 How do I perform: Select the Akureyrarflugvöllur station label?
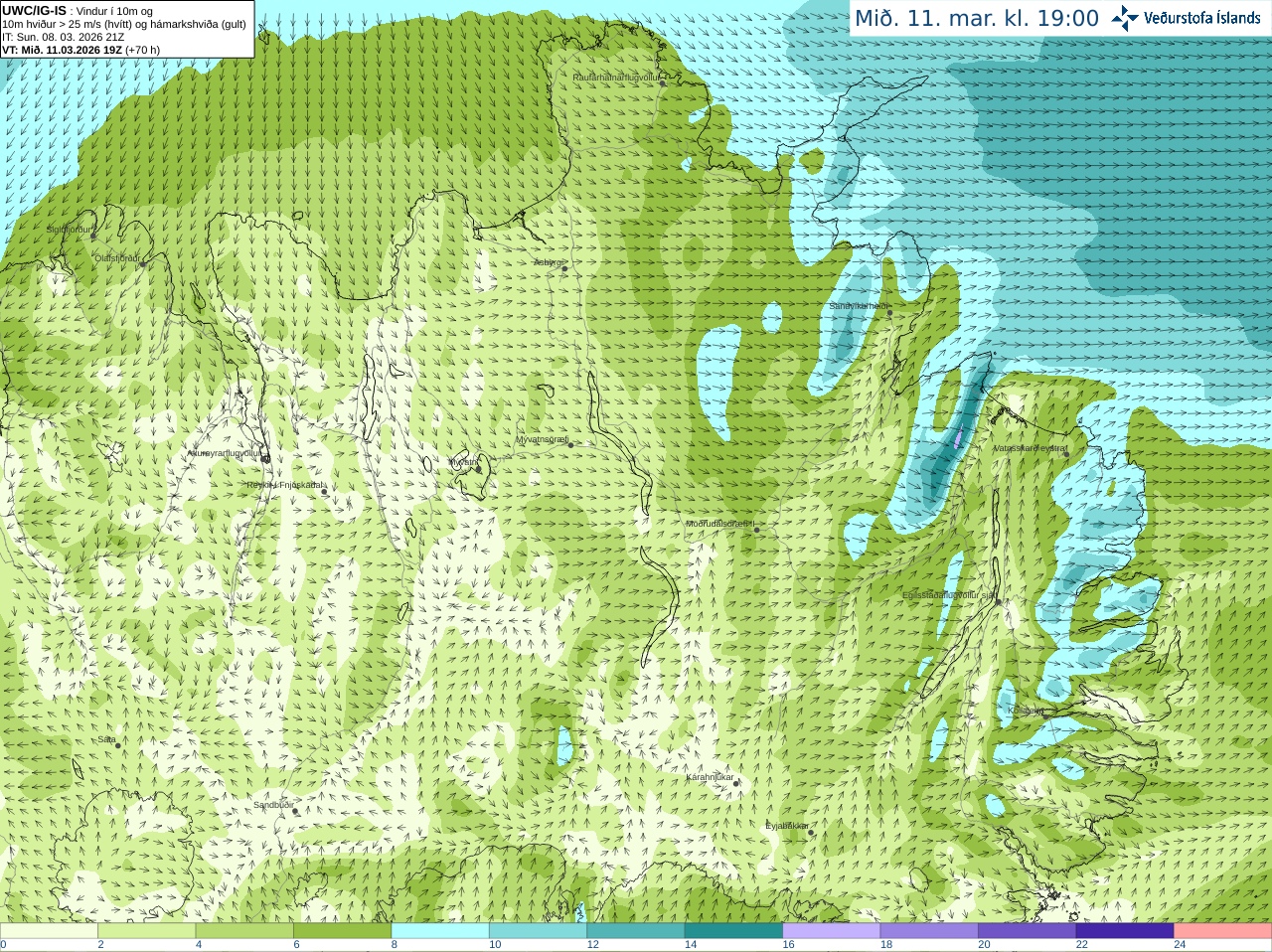point(224,453)
